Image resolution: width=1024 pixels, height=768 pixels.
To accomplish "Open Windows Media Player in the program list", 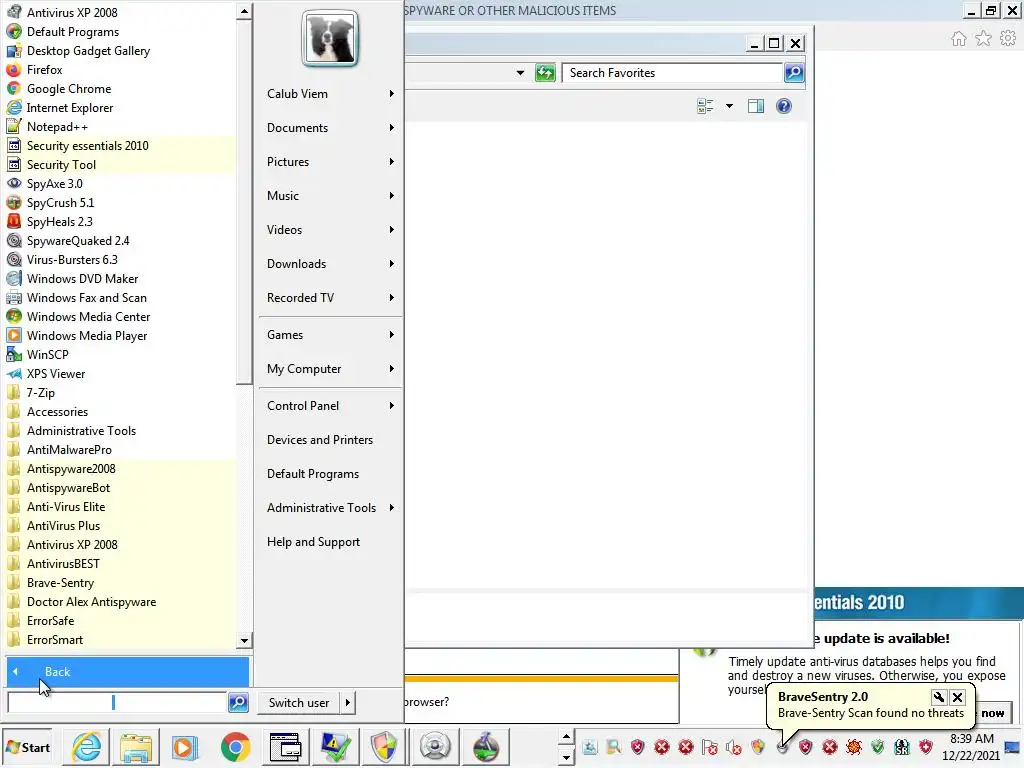I will (x=87, y=335).
